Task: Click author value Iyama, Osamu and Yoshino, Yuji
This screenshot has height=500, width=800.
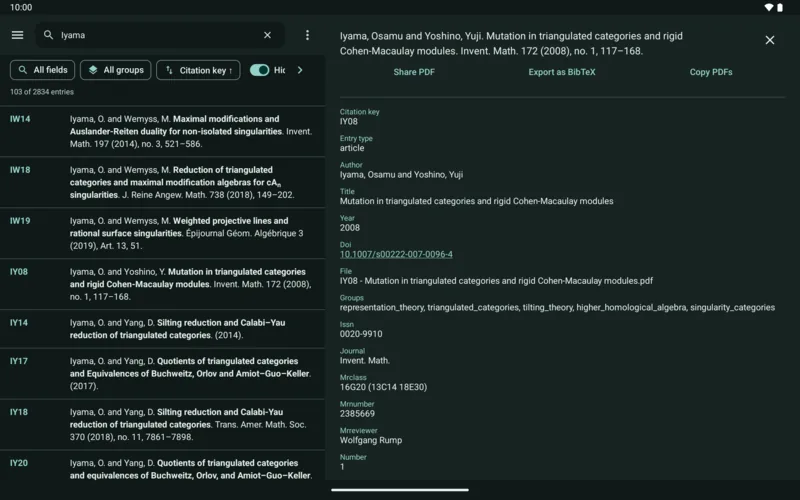Action: (x=402, y=174)
